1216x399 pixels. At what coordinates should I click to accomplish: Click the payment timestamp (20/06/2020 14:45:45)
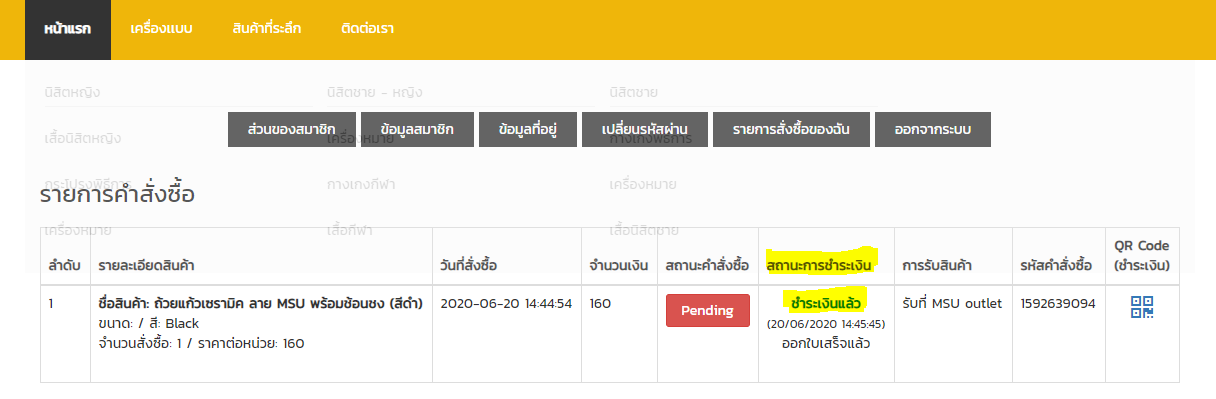(826, 324)
